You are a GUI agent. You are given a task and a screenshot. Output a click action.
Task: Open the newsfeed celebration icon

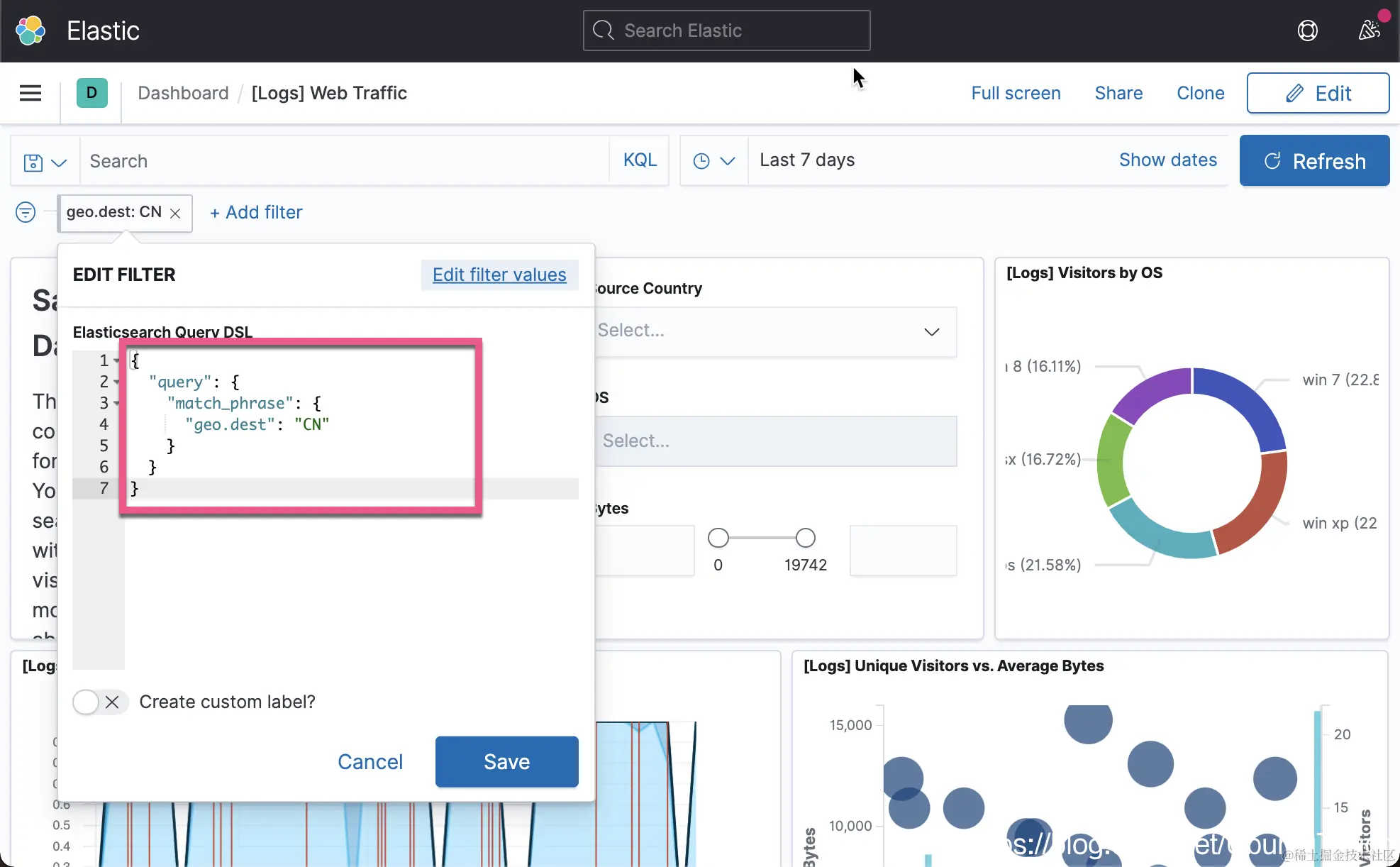click(x=1369, y=31)
